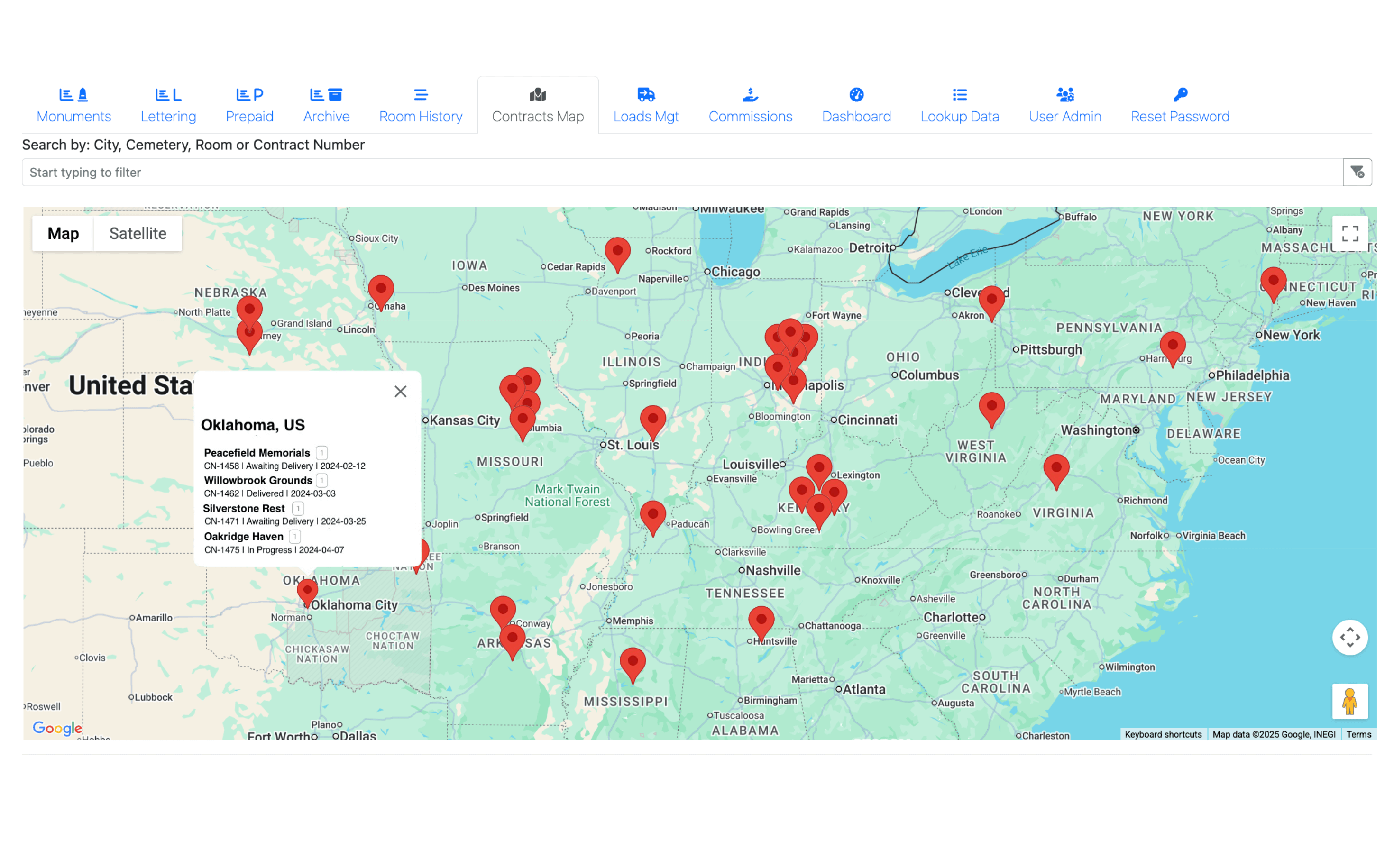Toggle fullscreen mode on the map
Viewport: 1394px width, 868px height.
click(1350, 233)
